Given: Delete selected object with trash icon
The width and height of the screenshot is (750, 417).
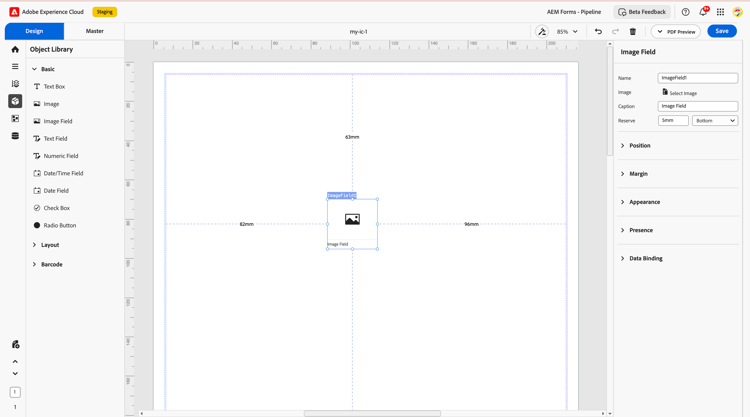Looking at the screenshot, I should point(633,32).
